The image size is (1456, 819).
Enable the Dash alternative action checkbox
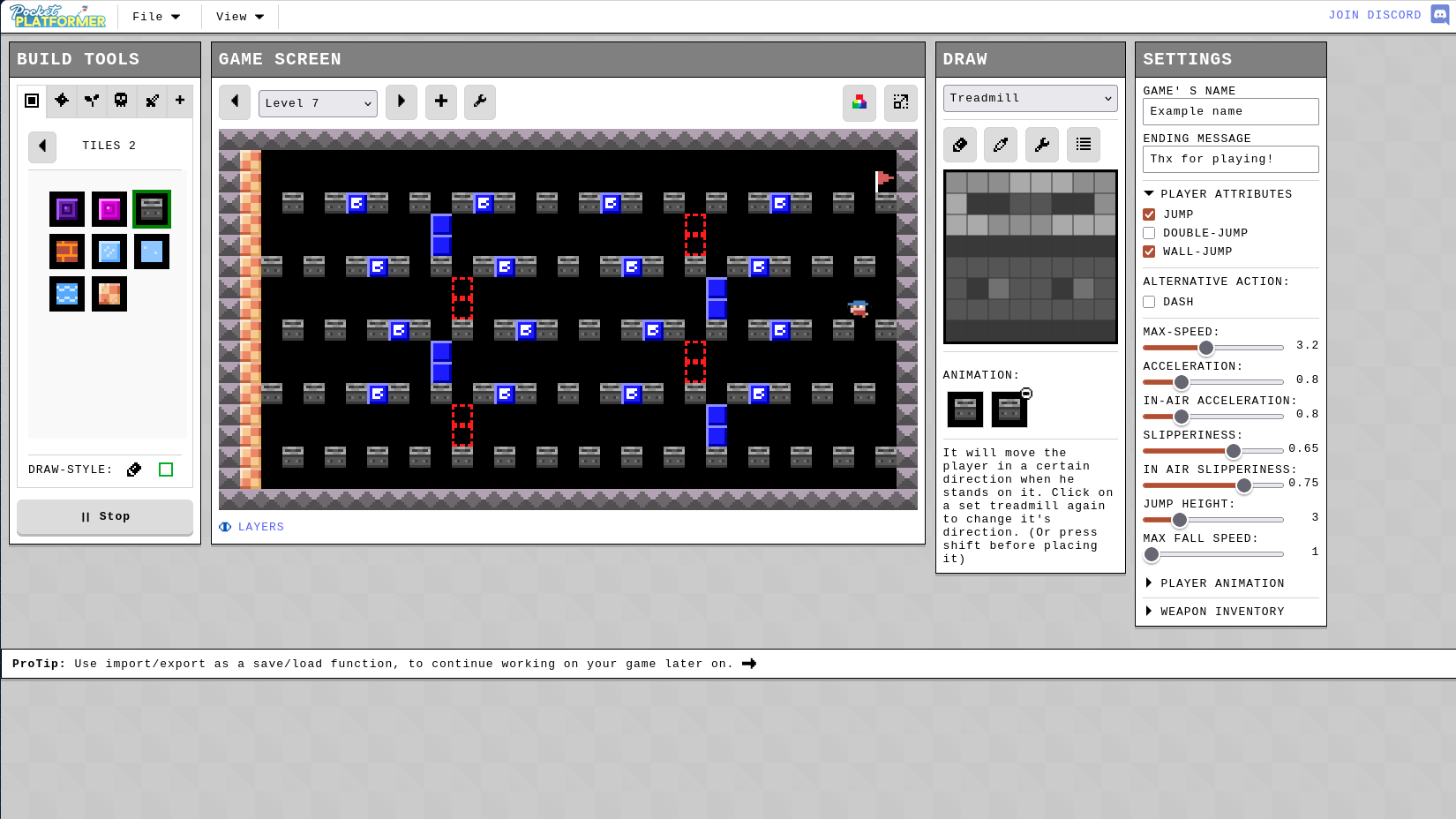1149,302
